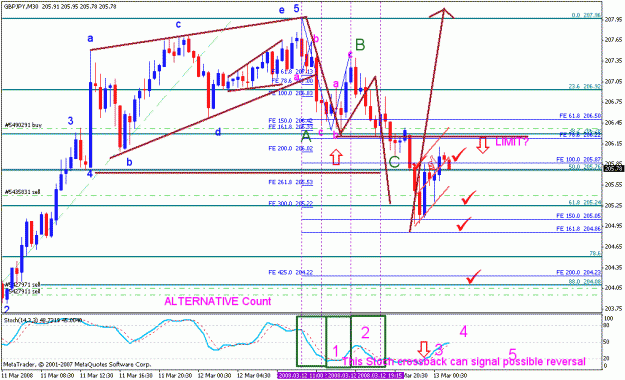
Task: Click 204.05 on the price axis
Action: pyautogui.click(x=613, y=287)
